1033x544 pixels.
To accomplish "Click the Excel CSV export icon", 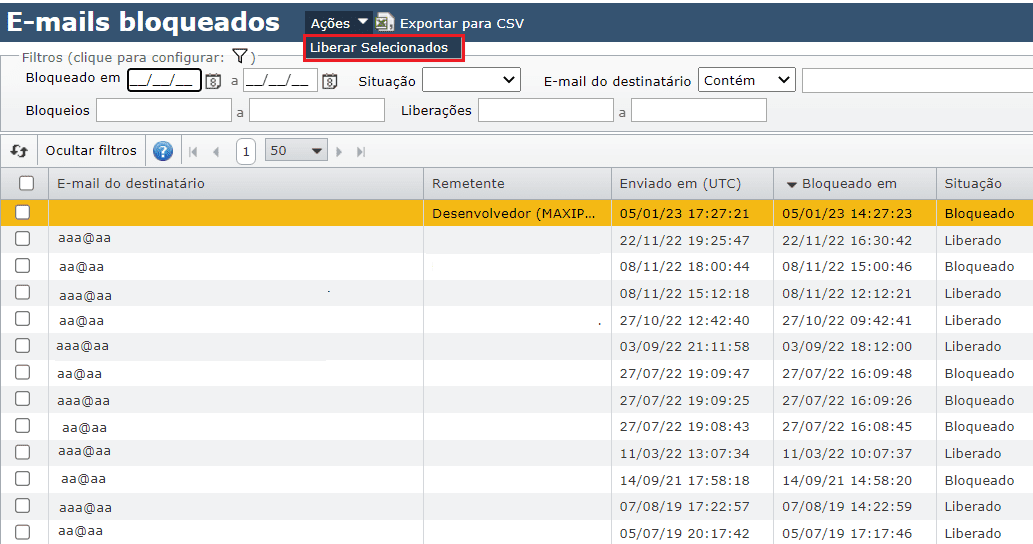I will 385,23.
